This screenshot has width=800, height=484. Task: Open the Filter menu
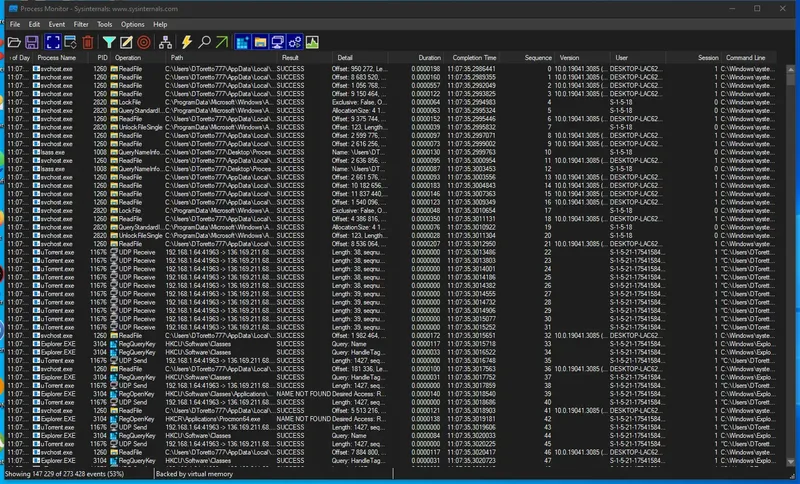pyautogui.click(x=80, y=23)
